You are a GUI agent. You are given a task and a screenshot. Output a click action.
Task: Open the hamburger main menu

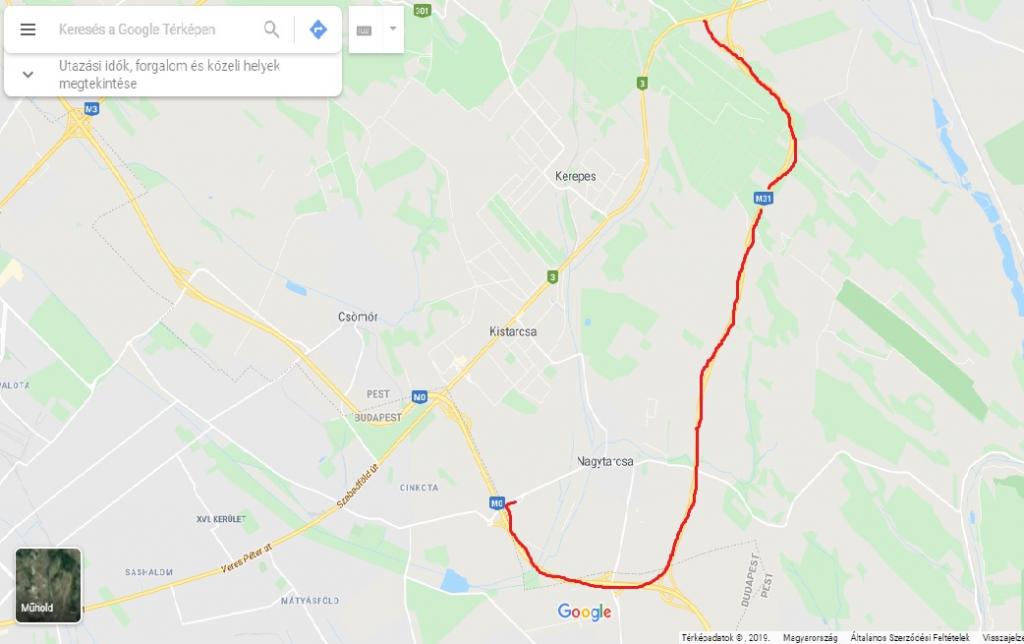(28, 29)
